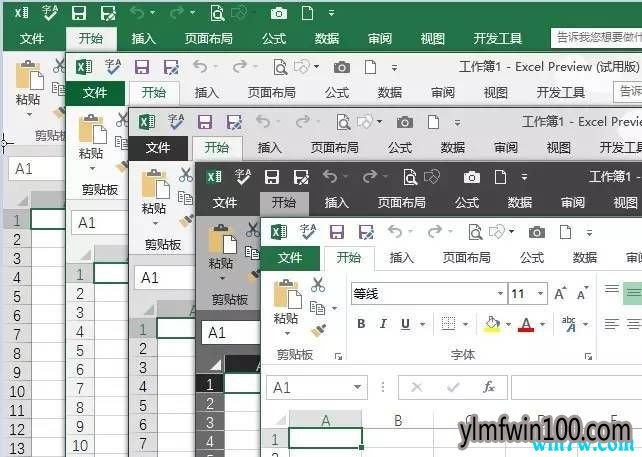The width and height of the screenshot is (642, 457).
Task: Click formula bar input in frontmost window
Action: [576, 387]
